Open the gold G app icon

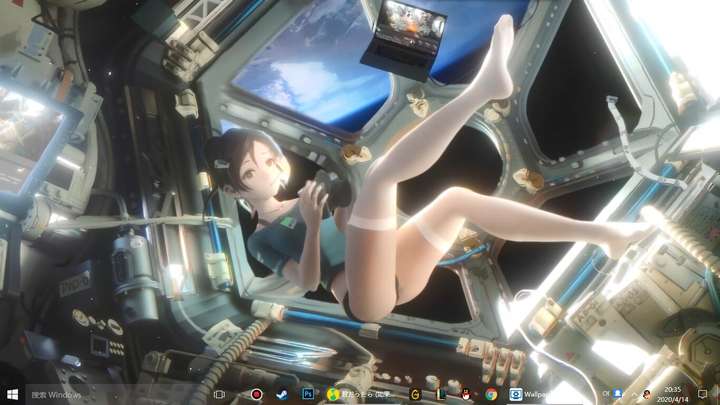pyautogui.click(x=415, y=394)
